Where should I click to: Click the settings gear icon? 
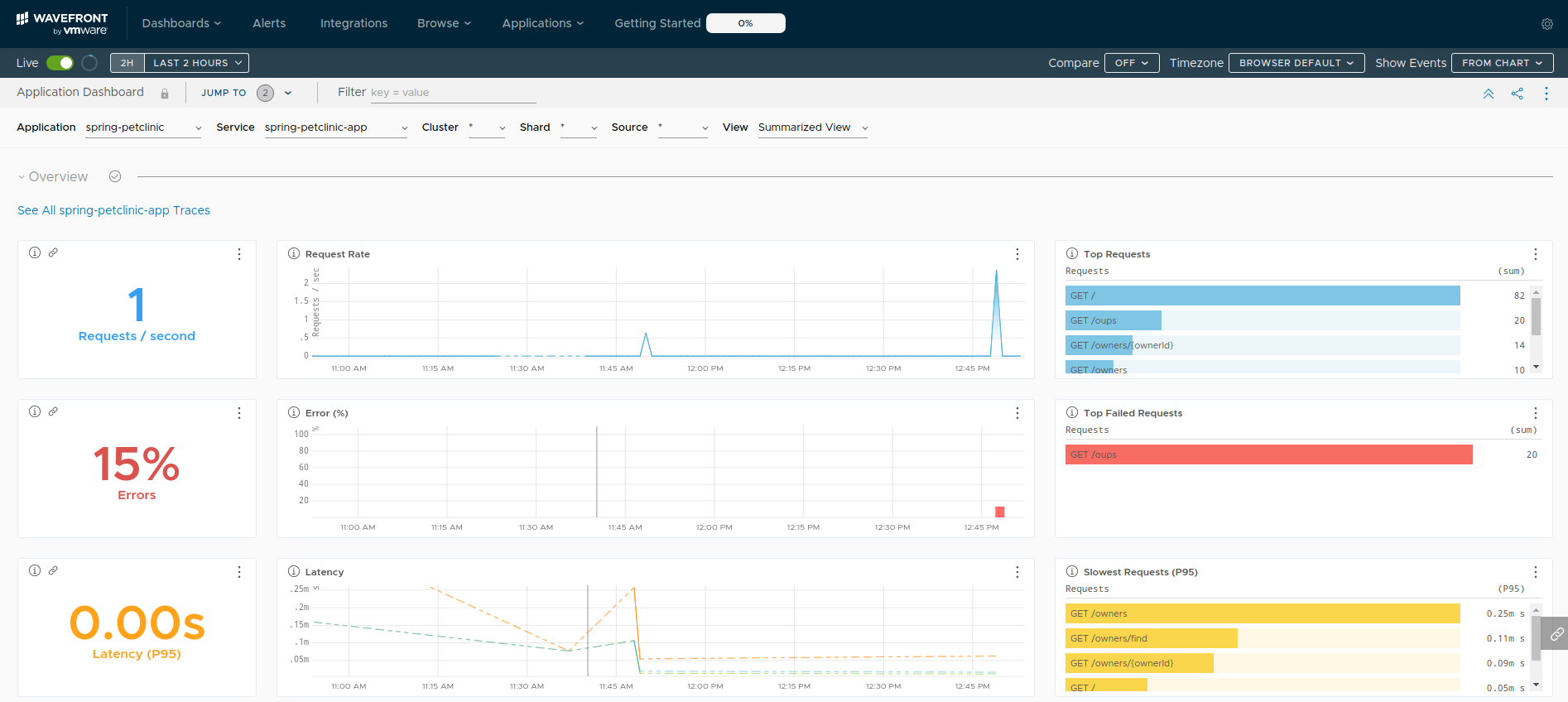(x=1546, y=24)
